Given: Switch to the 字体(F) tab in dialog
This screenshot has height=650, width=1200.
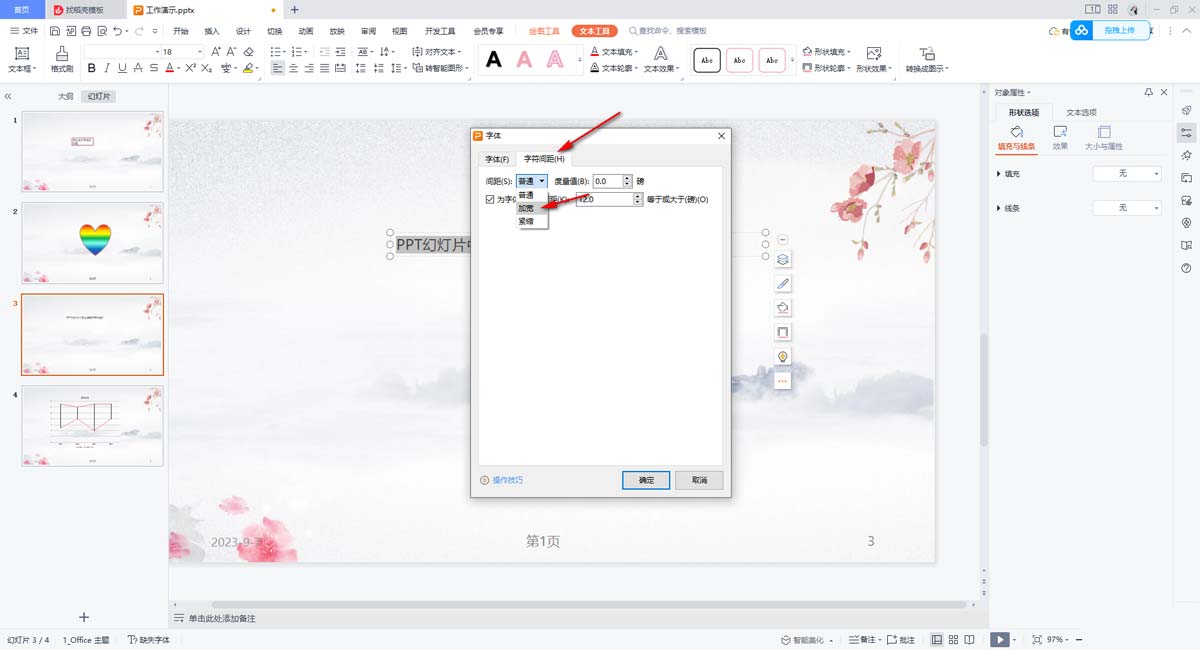Looking at the screenshot, I should point(497,159).
